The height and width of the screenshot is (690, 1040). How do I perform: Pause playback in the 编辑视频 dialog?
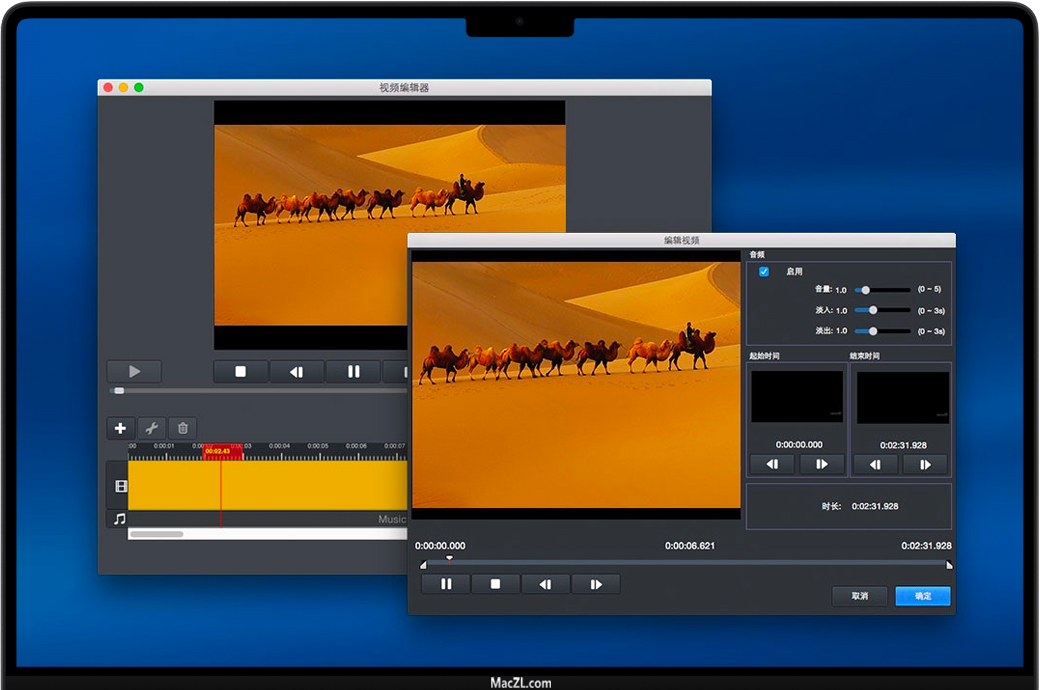click(446, 584)
